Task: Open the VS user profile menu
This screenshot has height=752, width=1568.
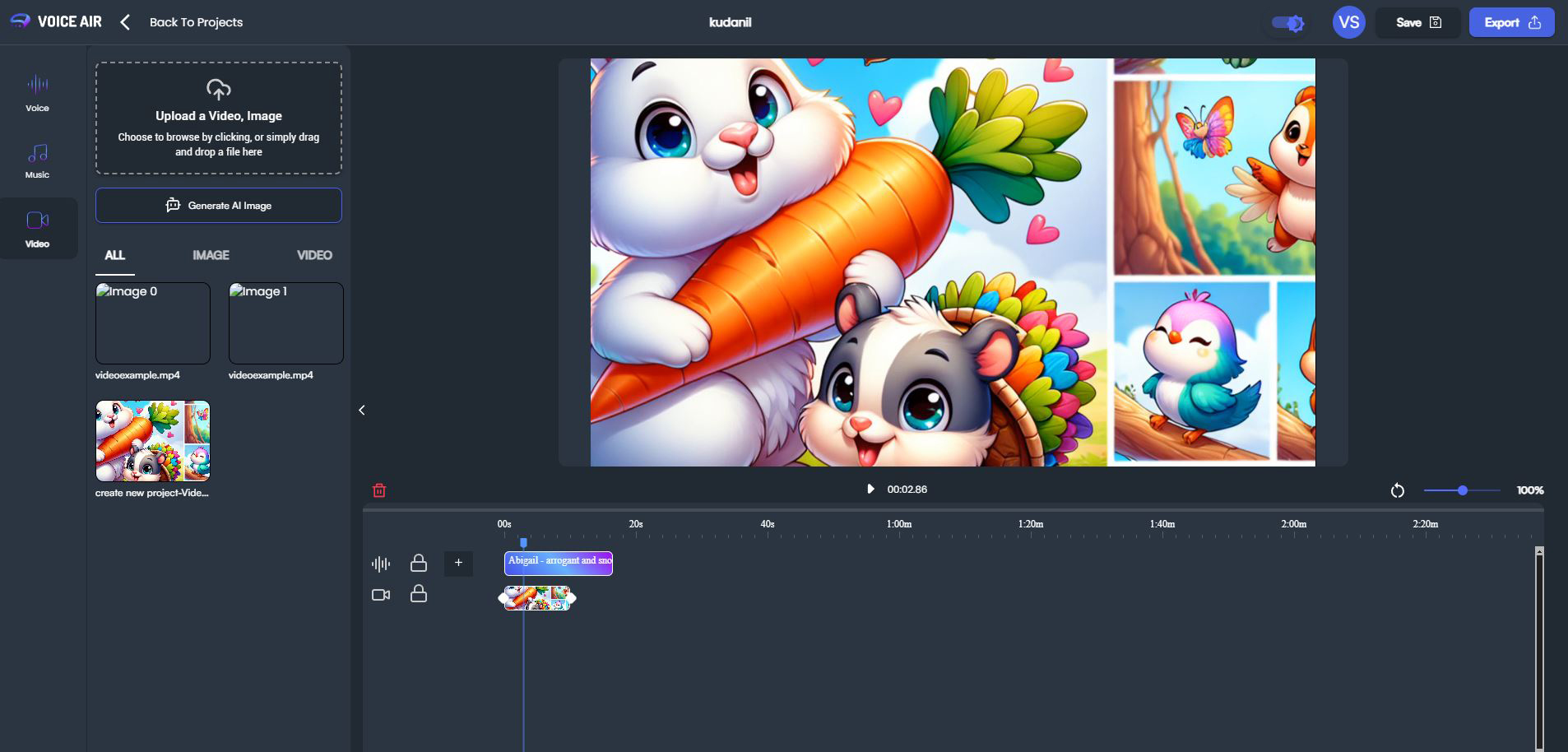Action: click(1348, 22)
